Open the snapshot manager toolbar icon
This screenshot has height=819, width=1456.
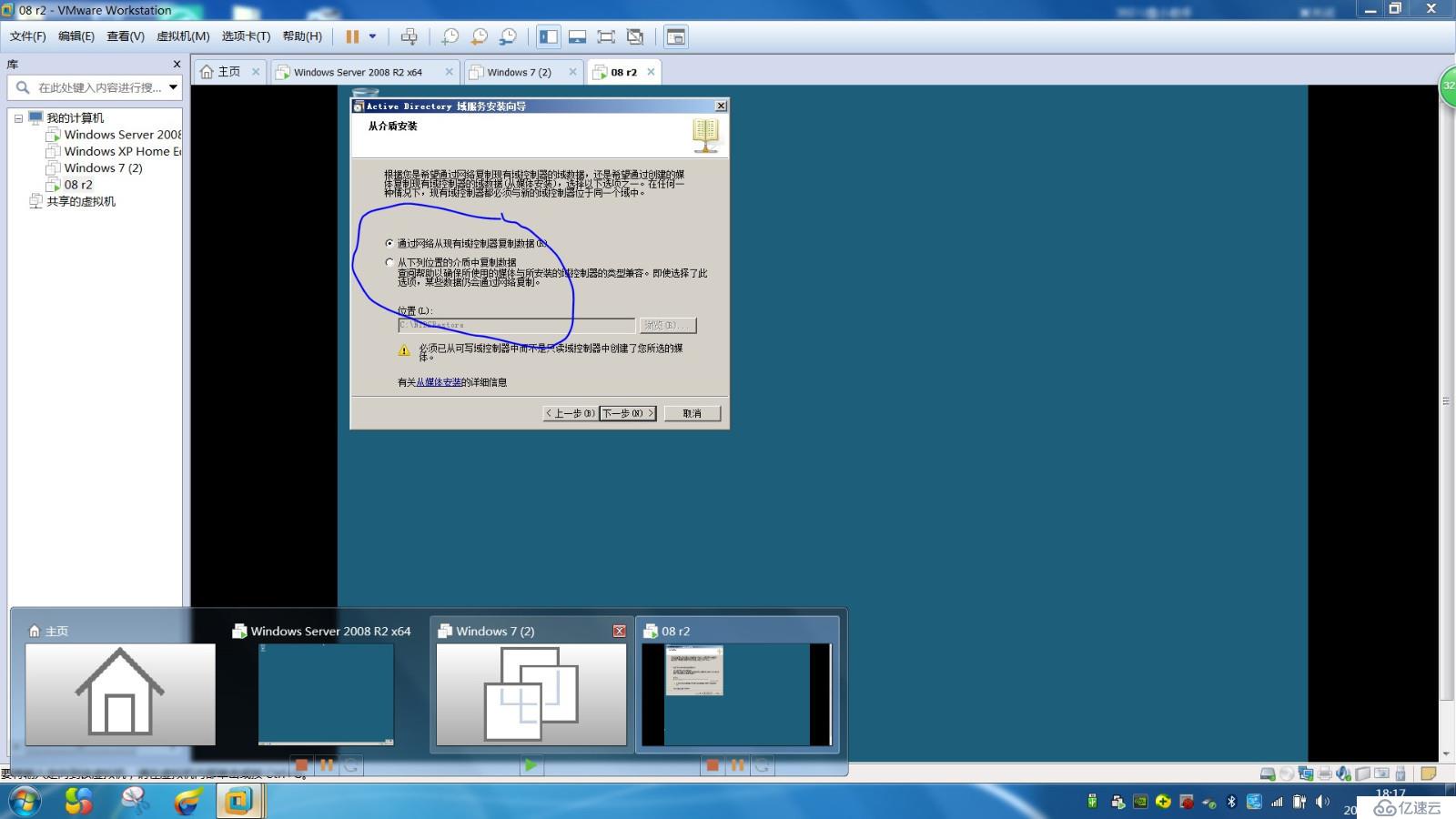coord(509,36)
